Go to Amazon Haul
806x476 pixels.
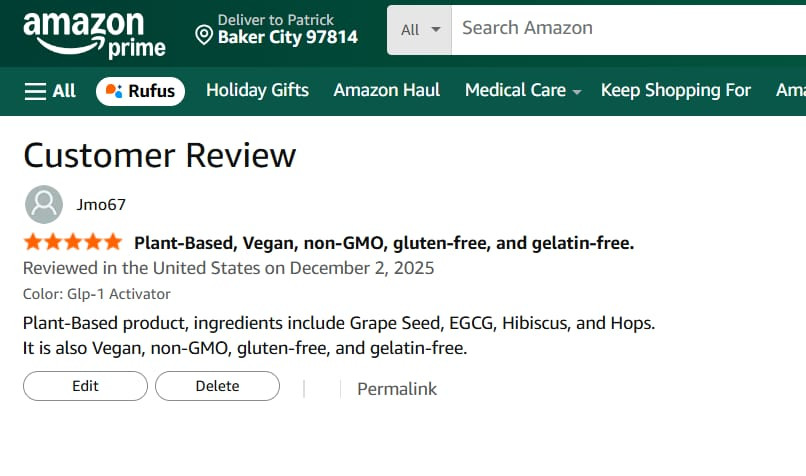386,90
